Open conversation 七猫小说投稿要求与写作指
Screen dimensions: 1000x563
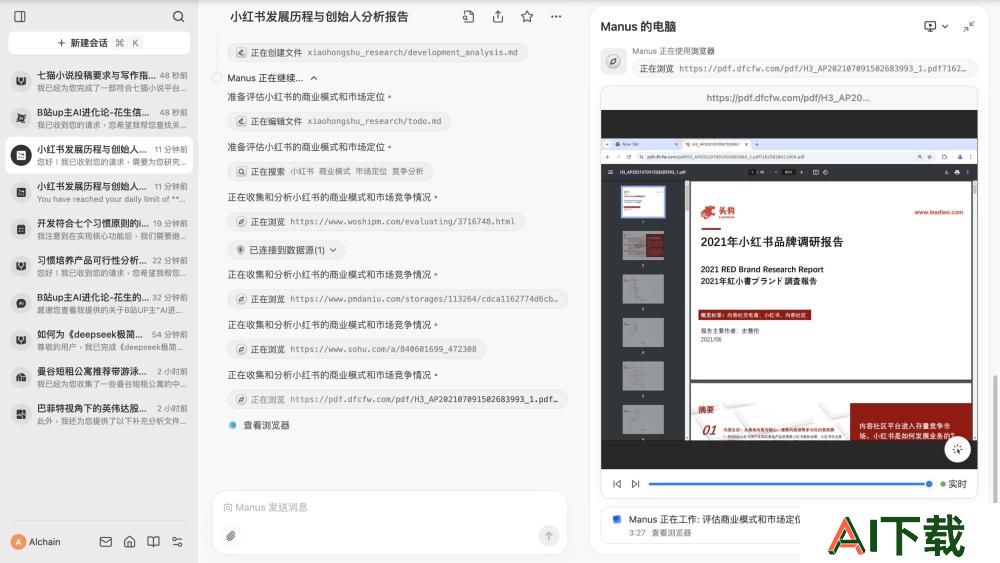(x=99, y=81)
